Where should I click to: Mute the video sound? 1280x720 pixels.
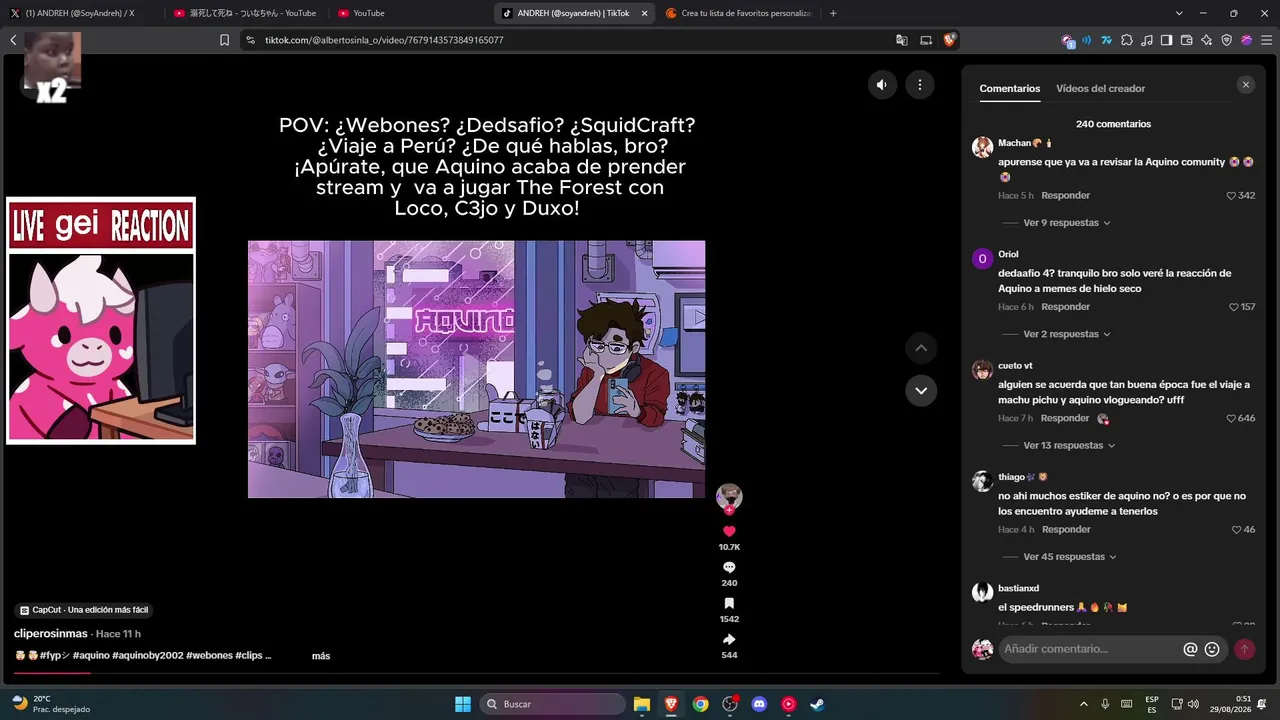(882, 85)
